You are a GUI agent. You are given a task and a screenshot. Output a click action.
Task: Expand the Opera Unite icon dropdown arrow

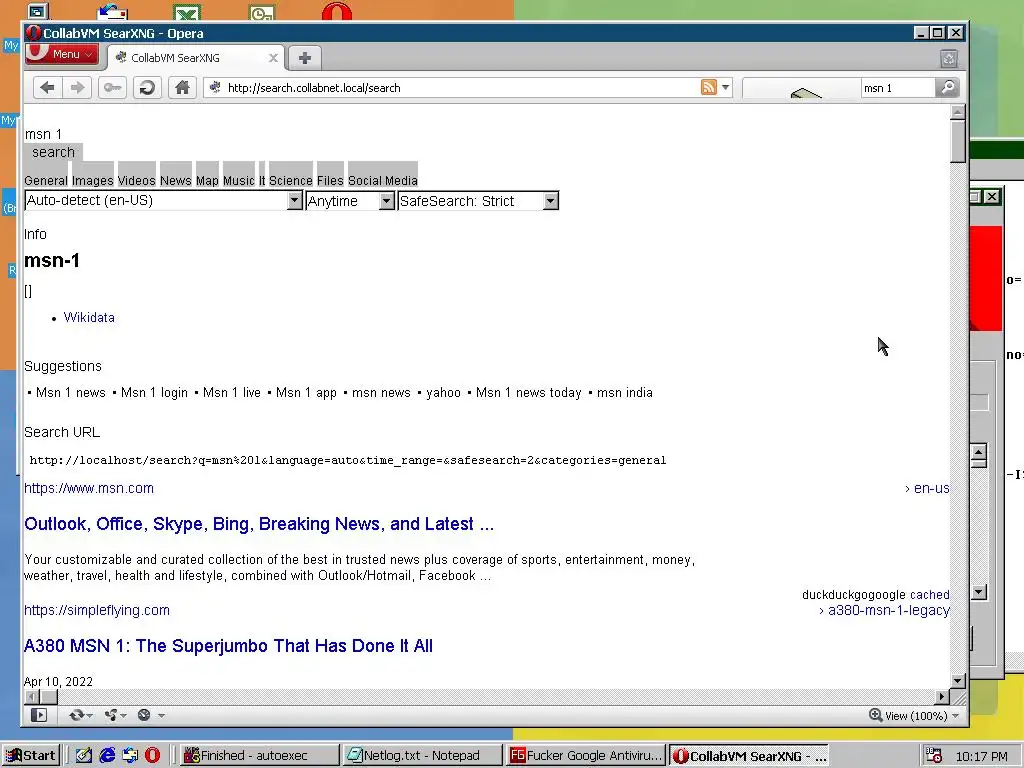coord(123,716)
